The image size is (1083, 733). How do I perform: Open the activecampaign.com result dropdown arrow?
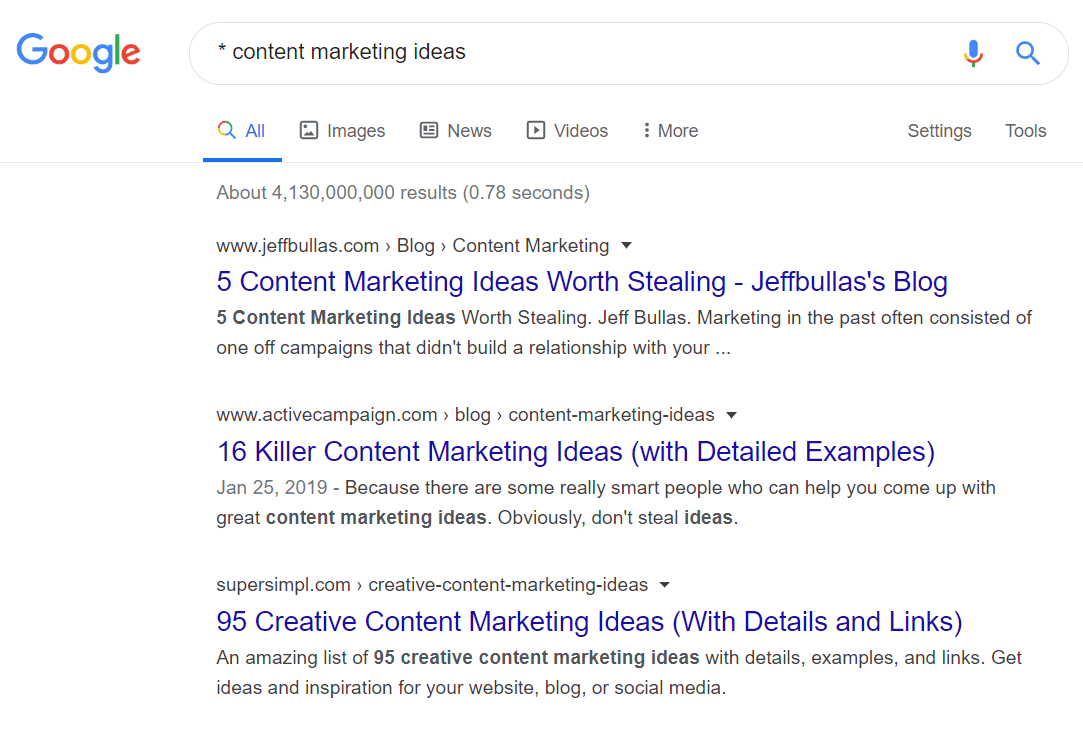point(732,414)
